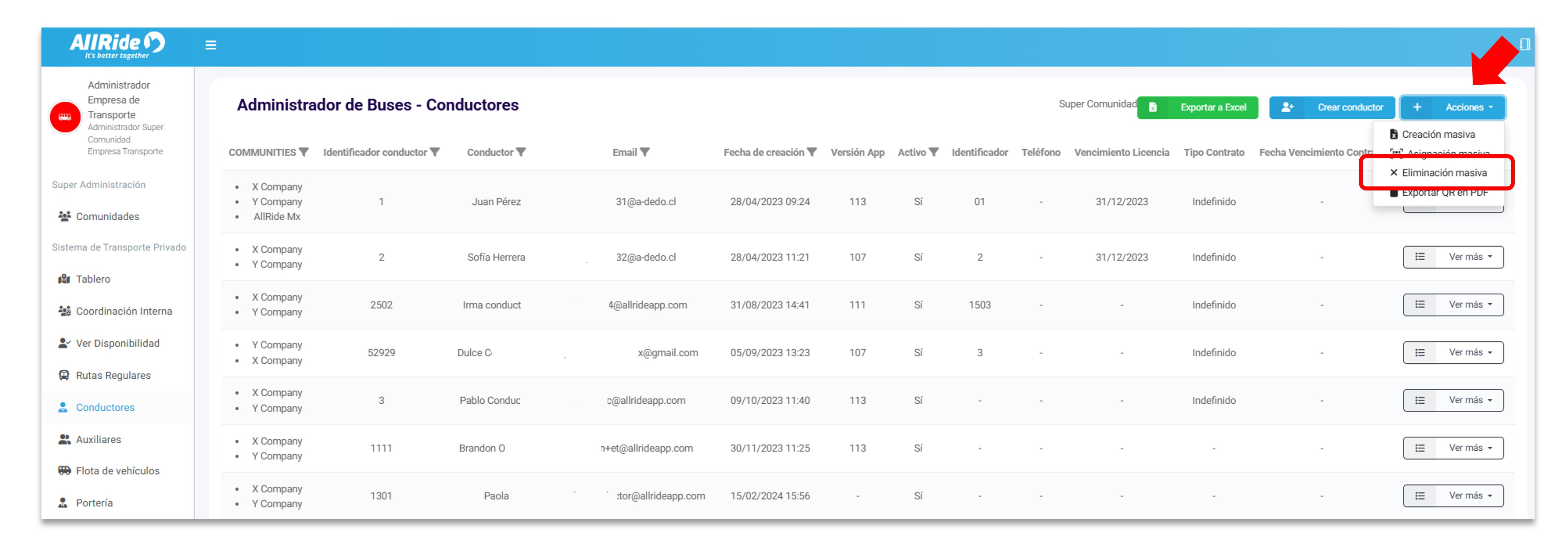This screenshot has height=556, width=1568.
Task: Click the Email column filter icon
Action: [645, 152]
